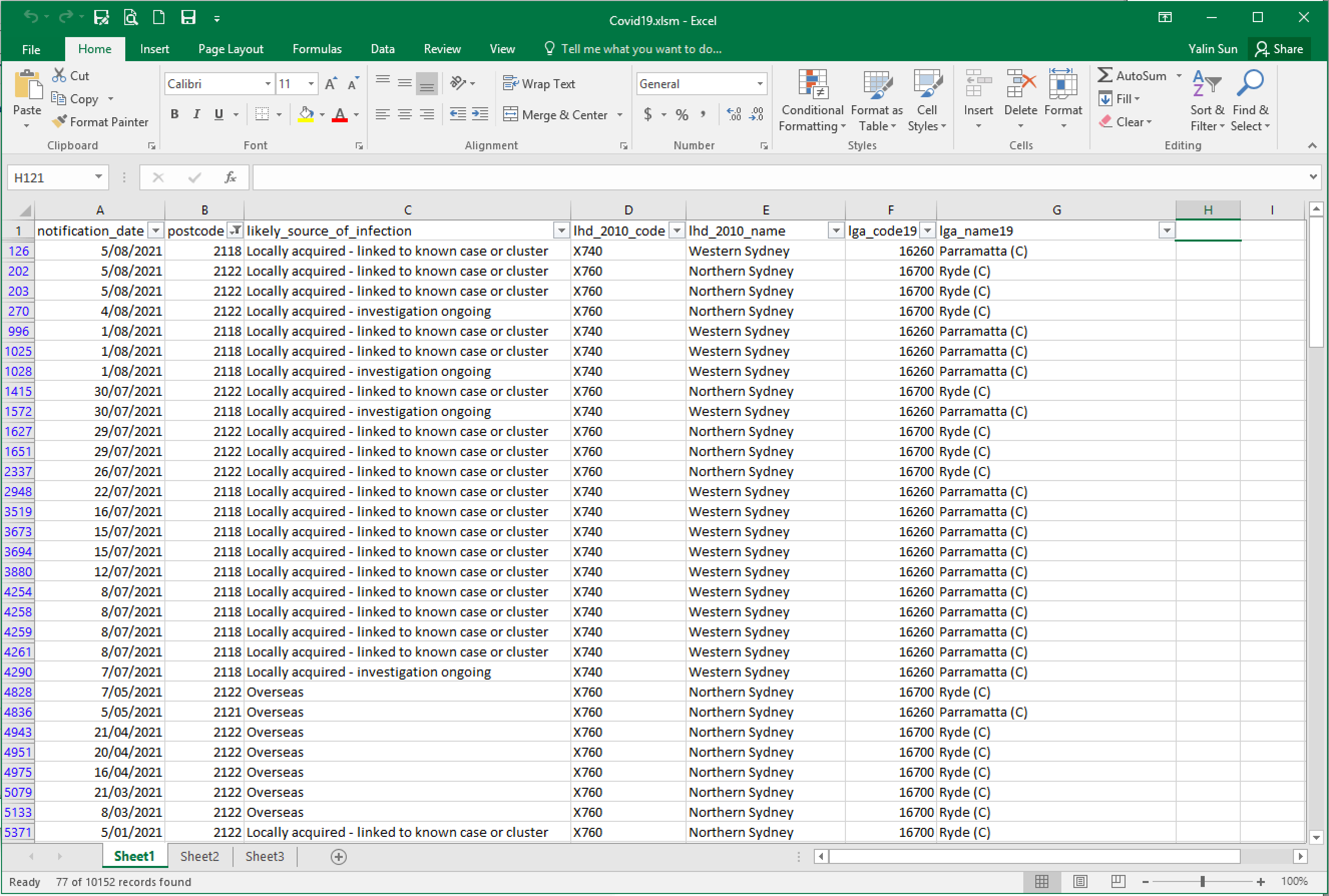Viewport: 1329px width, 896px height.
Task: Click the Increase Indent icon
Action: (x=480, y=114)
